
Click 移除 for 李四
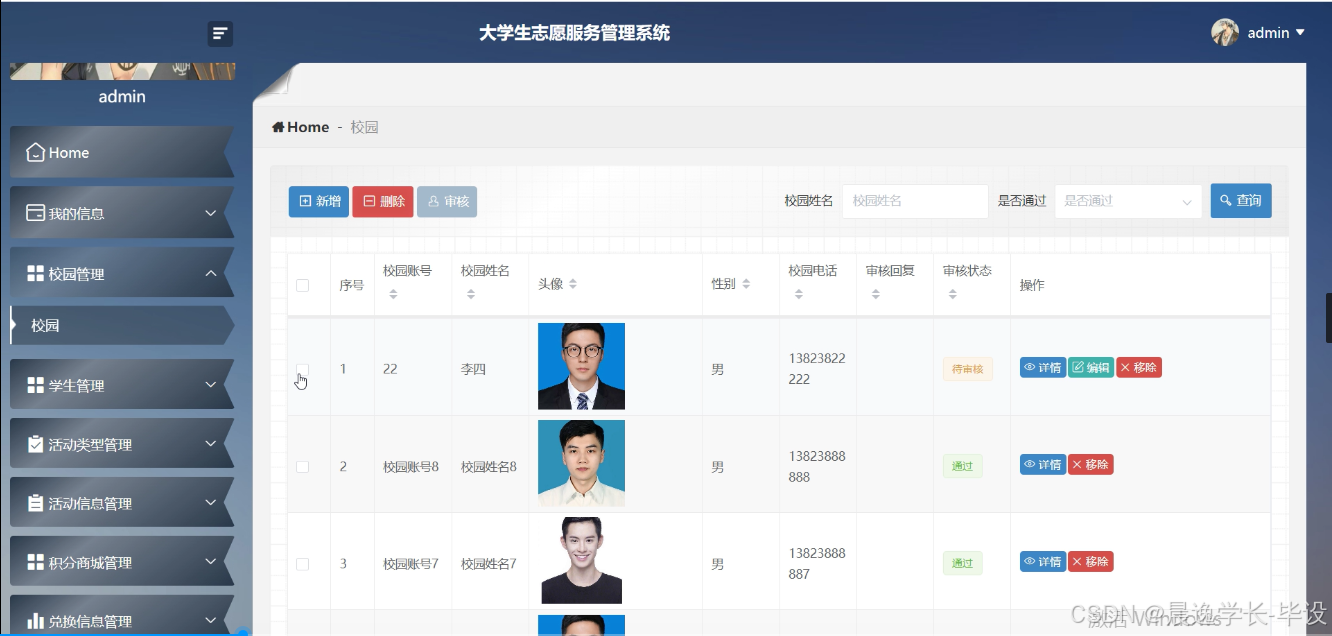coord(1139,368)
